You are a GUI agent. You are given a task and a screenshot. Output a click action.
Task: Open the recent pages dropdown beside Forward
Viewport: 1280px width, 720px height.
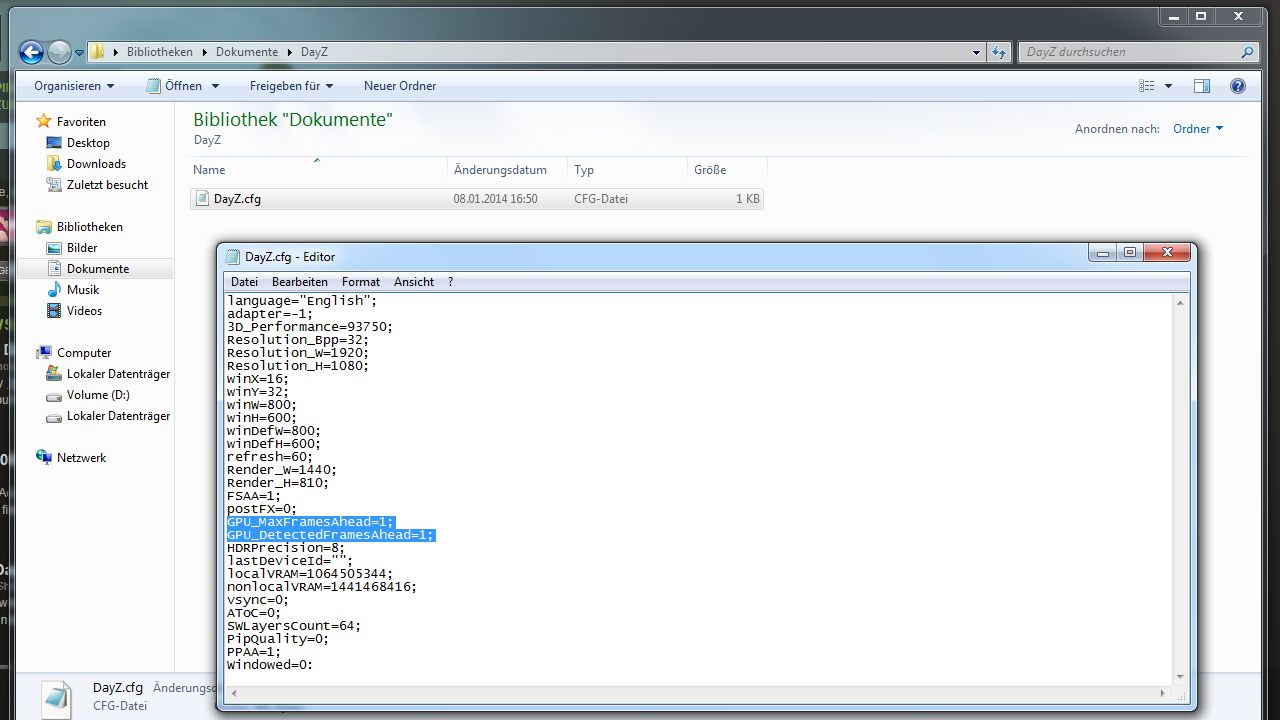pyautogui.click(x=79, y=52)
